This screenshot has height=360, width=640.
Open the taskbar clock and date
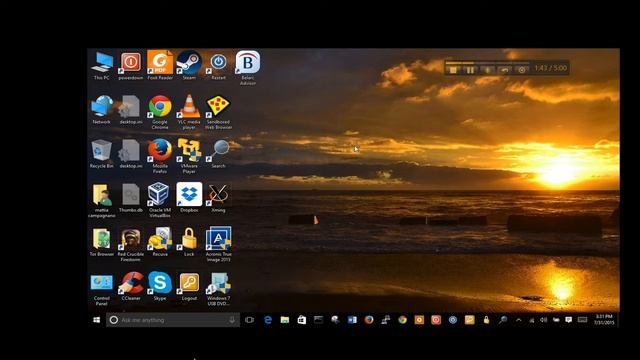pos(604,320)
